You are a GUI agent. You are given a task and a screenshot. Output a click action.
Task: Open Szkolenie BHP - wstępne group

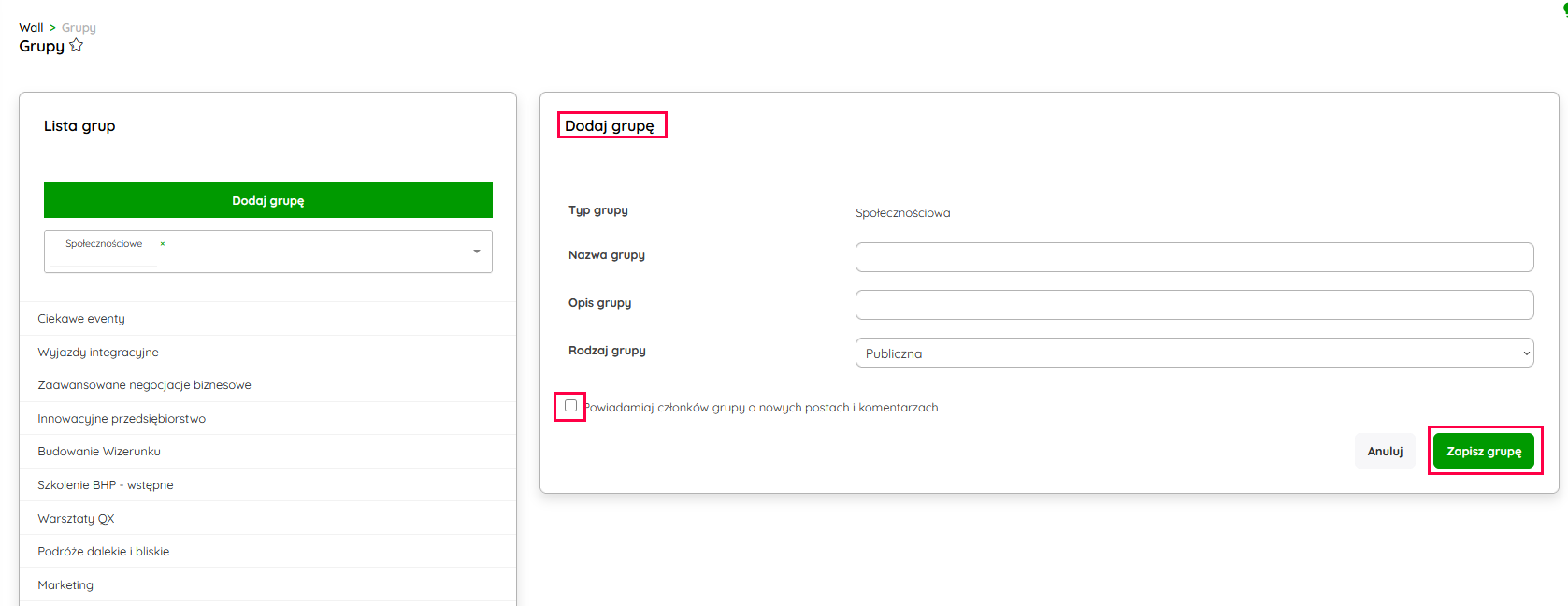click(x=106, y=485)
